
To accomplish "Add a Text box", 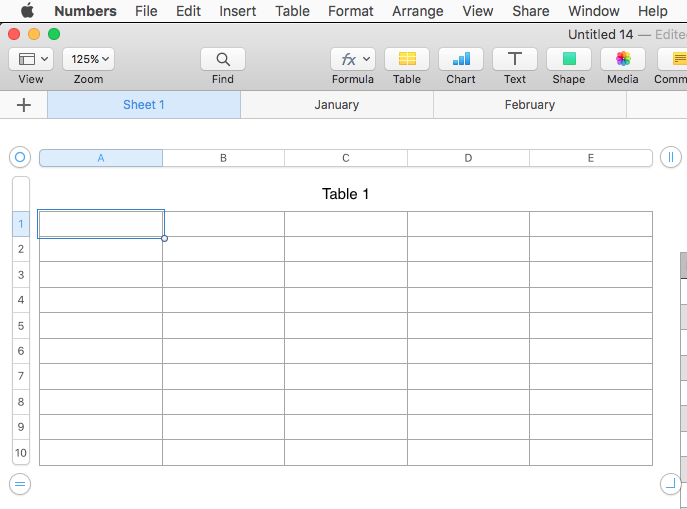I will pos(514,59).
